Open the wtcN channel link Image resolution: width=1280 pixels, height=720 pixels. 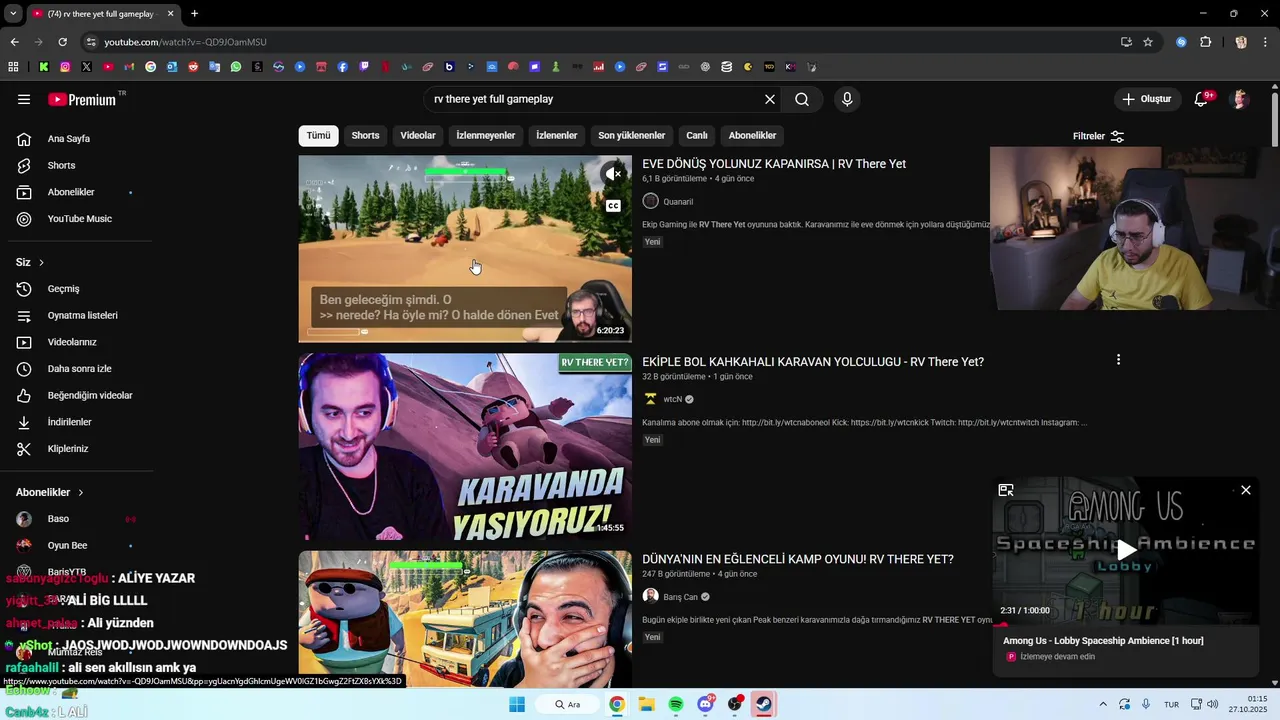[x=673, y=399]
